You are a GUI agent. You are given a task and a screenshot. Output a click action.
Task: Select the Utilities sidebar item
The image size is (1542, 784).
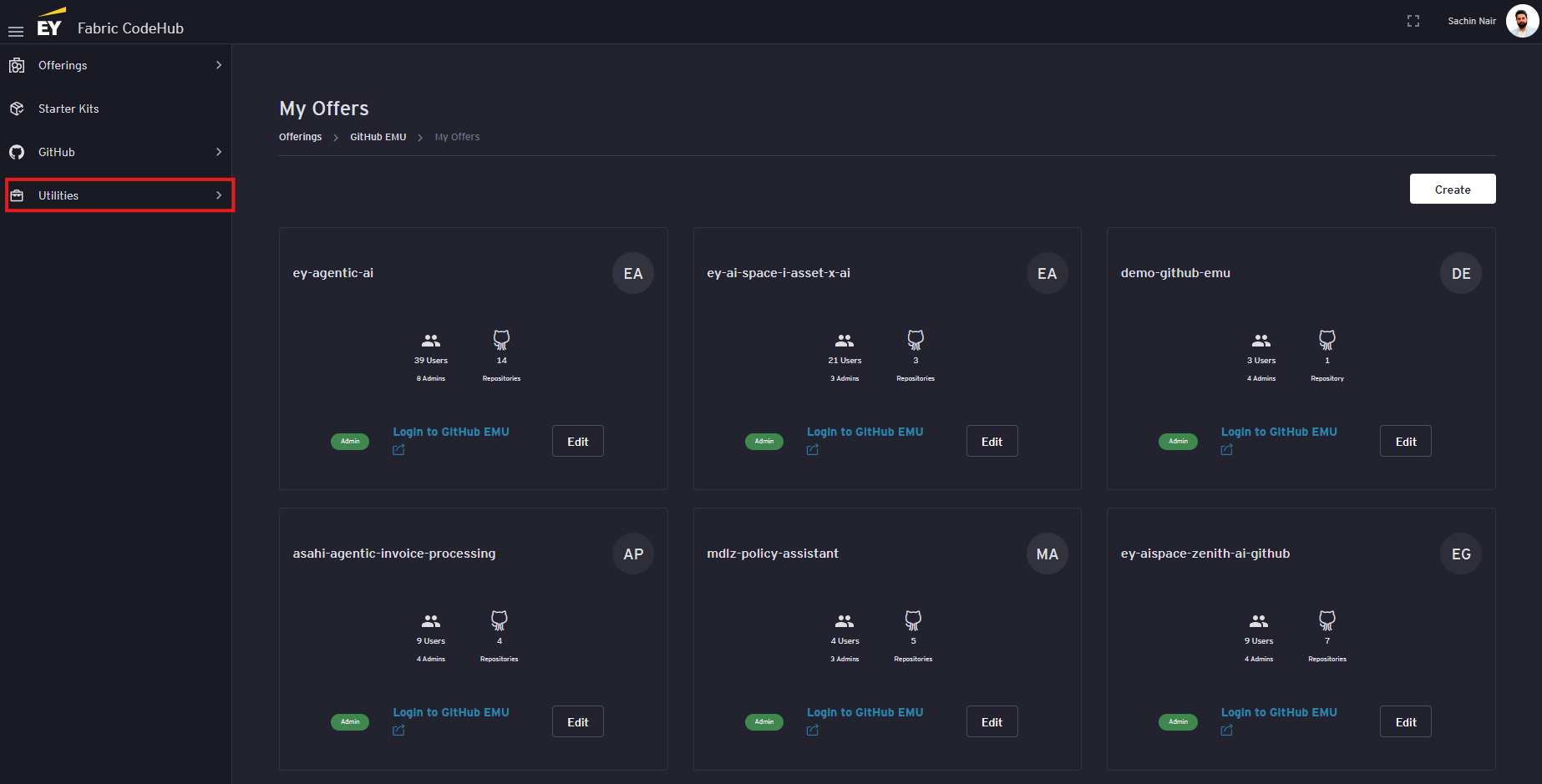pos(58,195)
